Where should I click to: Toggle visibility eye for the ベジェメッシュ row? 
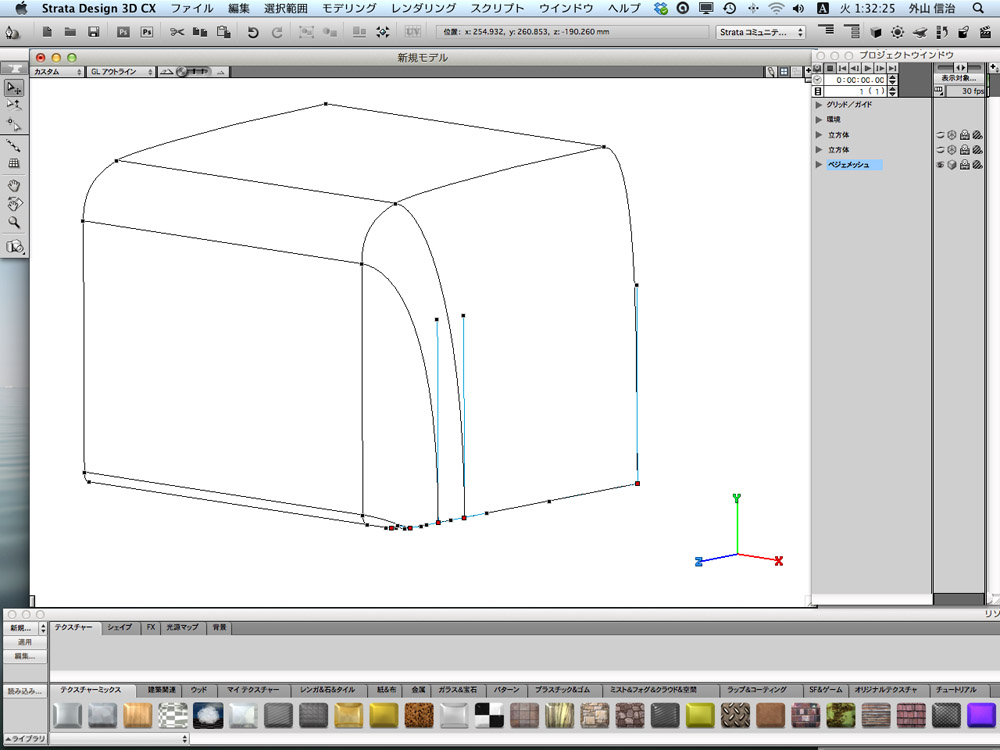[x=940, y=165]
